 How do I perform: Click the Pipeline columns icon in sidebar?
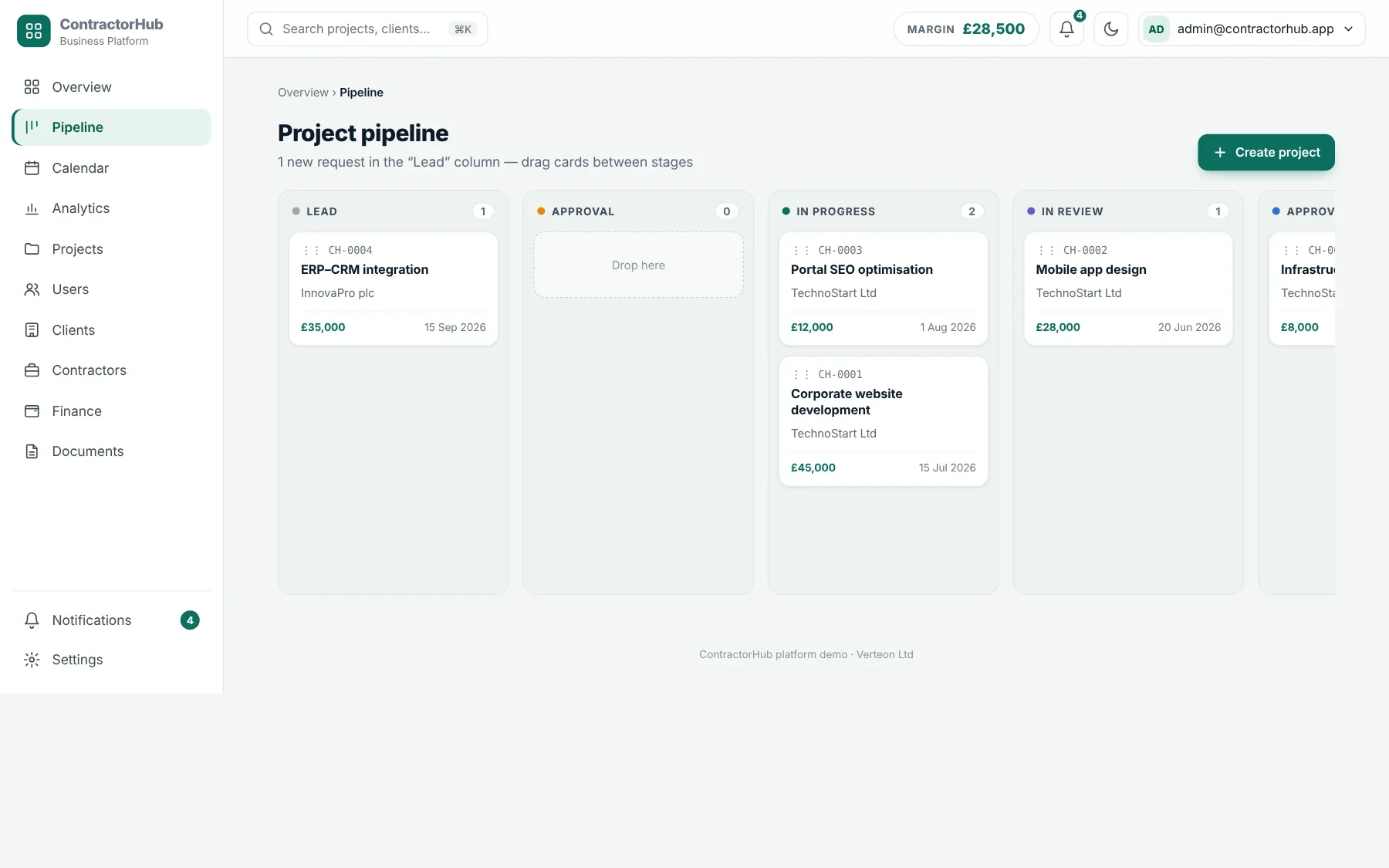pyautogui.click(x=32, y=127)
